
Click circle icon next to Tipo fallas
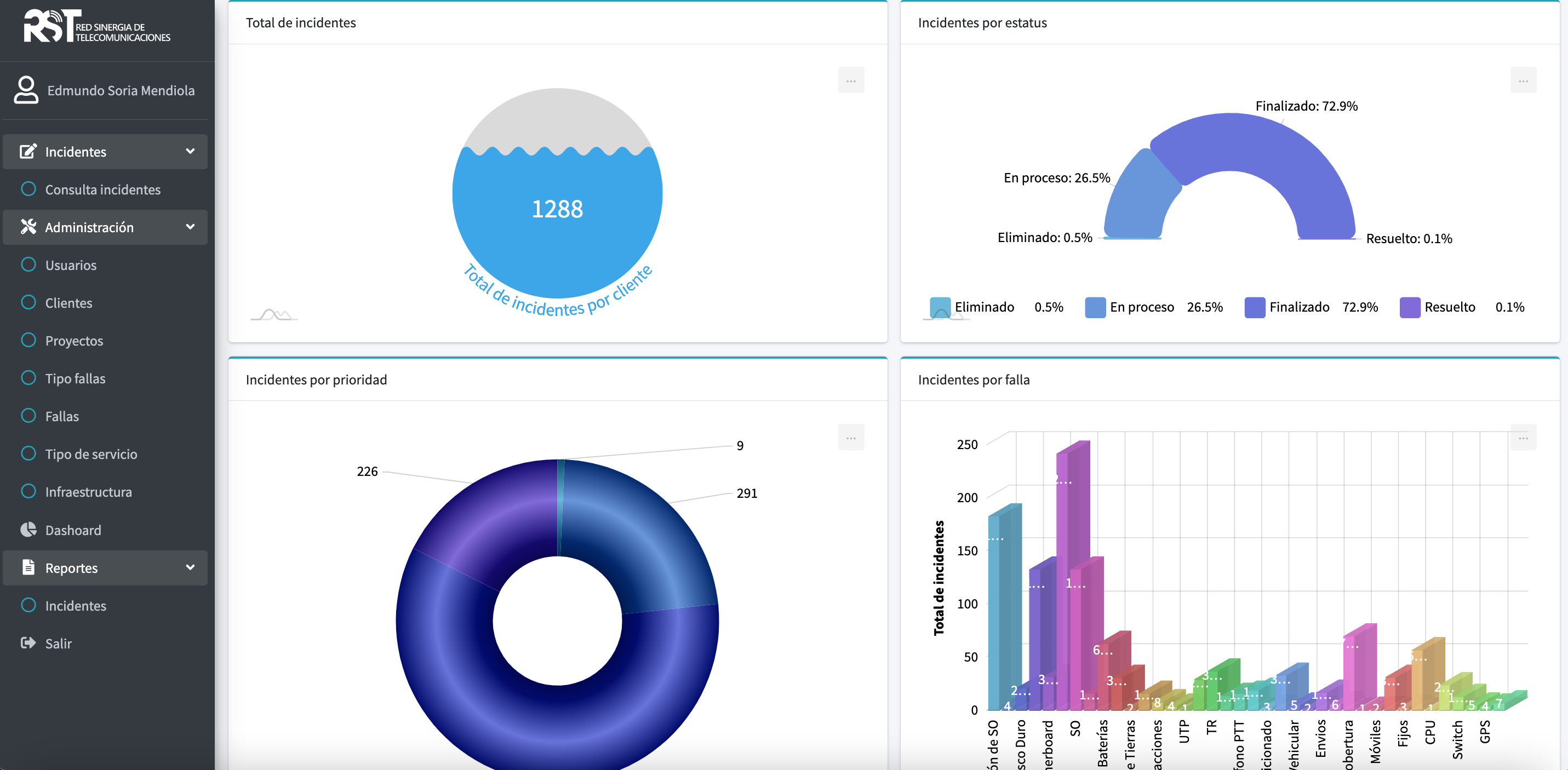(28, 377)
